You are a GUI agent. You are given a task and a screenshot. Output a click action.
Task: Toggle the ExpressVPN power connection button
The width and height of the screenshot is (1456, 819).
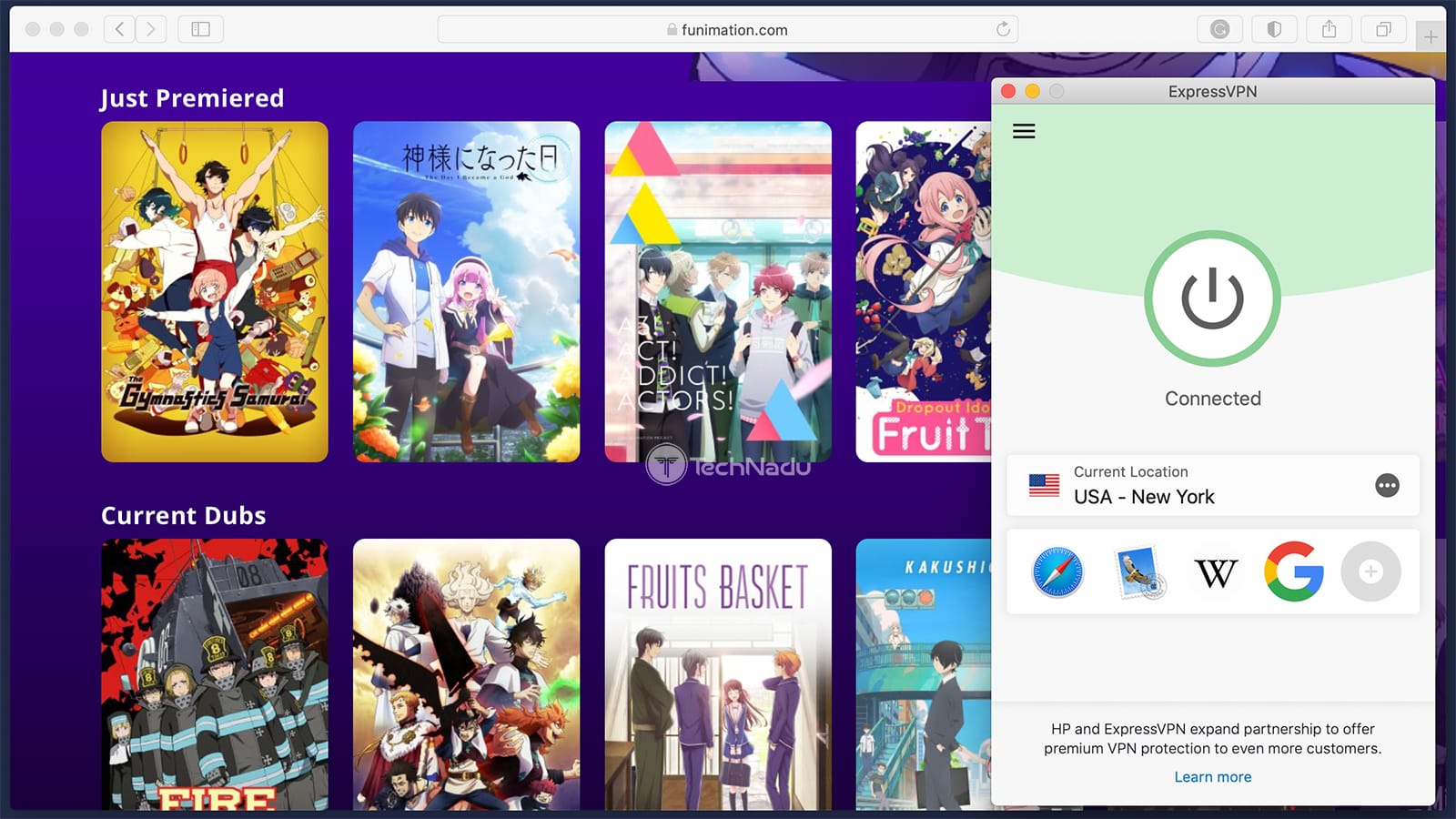[x=1212, y=298]
